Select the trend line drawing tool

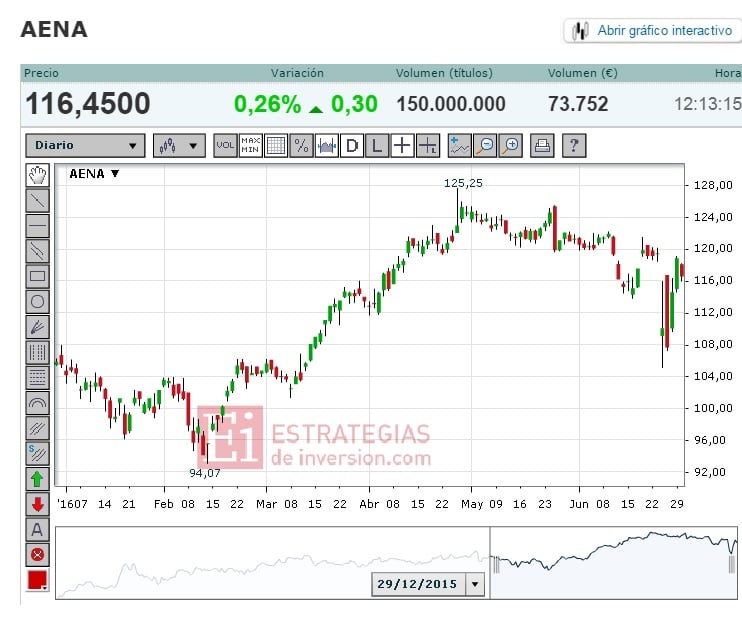click(37, 200)
